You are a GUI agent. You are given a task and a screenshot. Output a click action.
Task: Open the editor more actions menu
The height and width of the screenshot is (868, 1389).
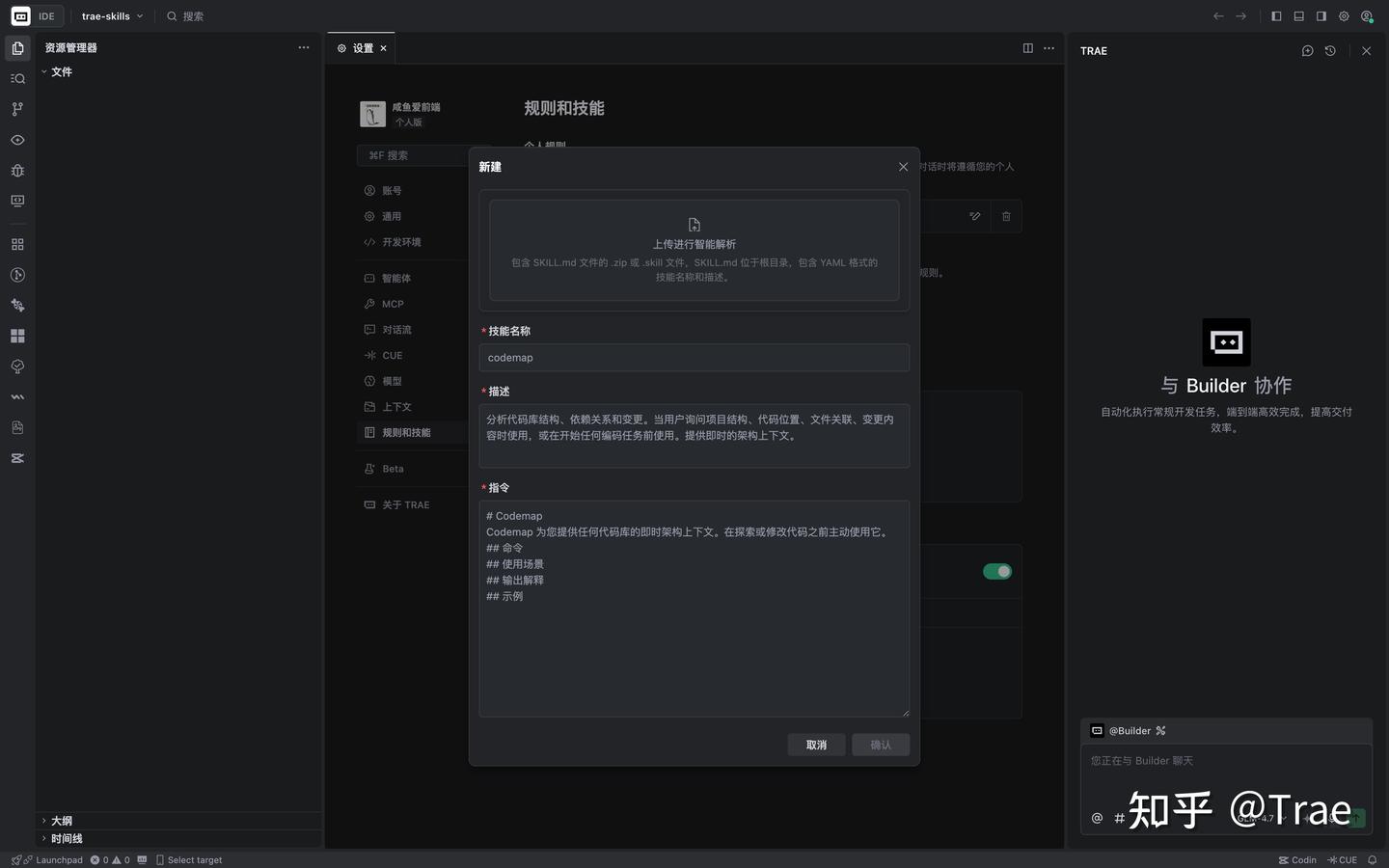pyautogui.click(x=1049, y=48)
